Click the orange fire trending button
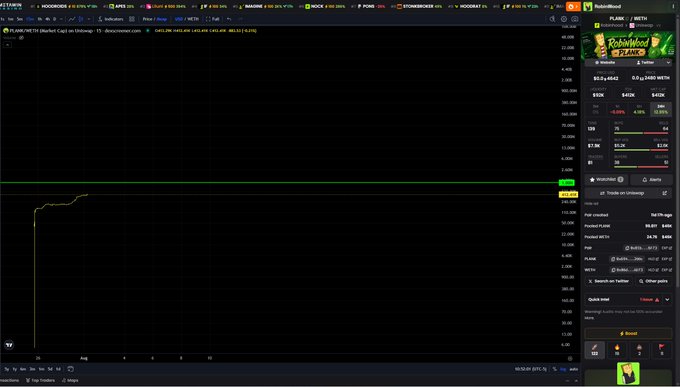The image size is (680, 387). (573, 7)
